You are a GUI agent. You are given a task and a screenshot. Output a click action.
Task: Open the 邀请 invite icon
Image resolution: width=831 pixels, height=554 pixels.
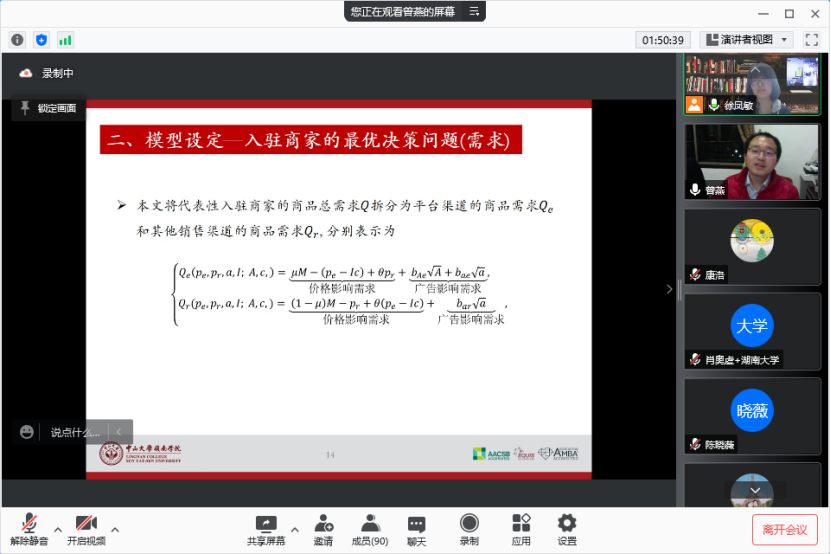(323, 530)
